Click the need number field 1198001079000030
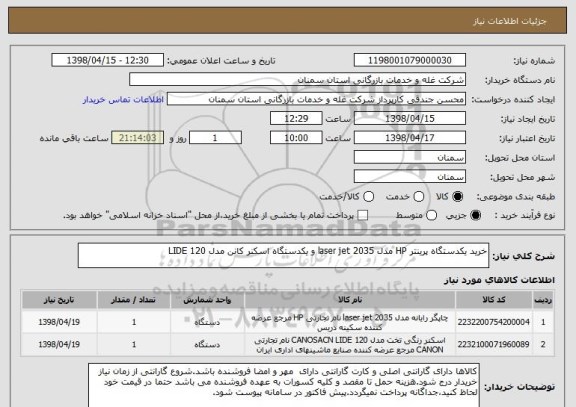The image size is (576, 407). point(410,60)
